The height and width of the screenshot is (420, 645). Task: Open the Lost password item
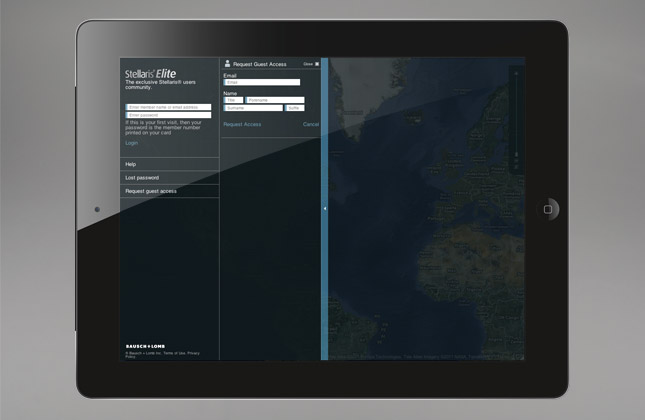coord(169,178)
